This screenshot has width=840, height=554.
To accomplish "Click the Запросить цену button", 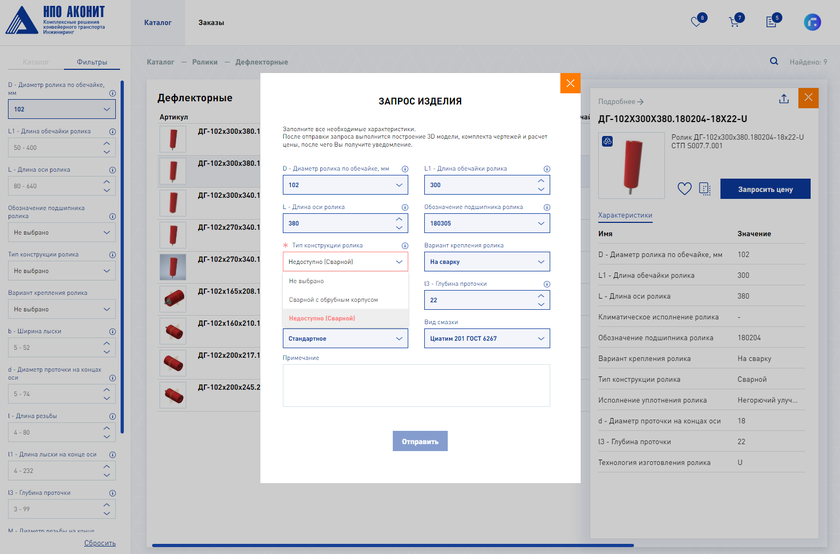I will coord(765,188).
